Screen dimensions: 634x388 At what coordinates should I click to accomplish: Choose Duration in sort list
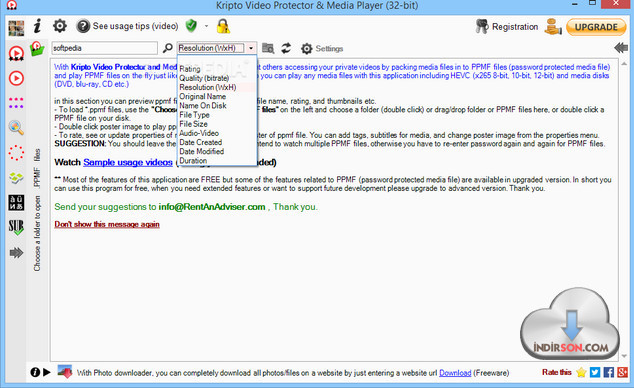[217, 160]
